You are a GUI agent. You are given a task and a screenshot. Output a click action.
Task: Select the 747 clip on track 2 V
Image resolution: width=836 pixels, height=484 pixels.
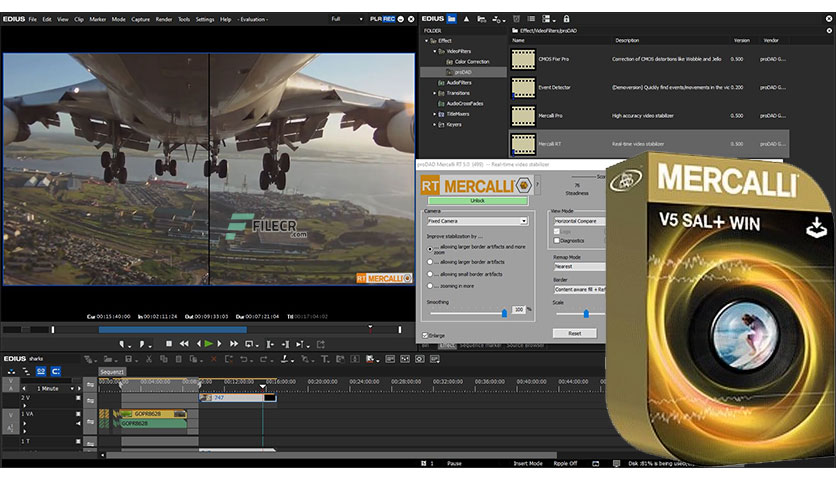pyautogui.click(x=238, y=398)
